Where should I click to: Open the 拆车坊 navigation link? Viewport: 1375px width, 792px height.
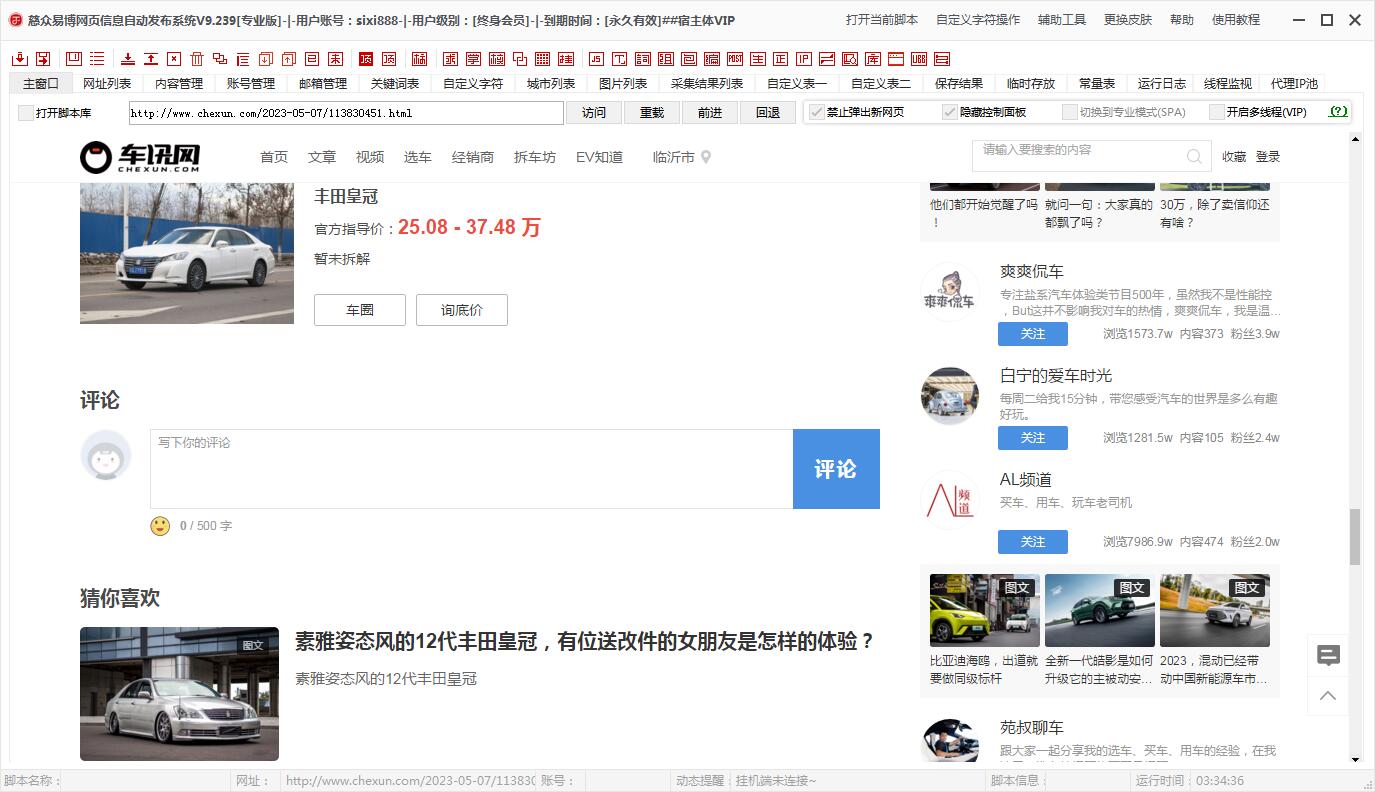pyautogui.click(x=535, y=157)
